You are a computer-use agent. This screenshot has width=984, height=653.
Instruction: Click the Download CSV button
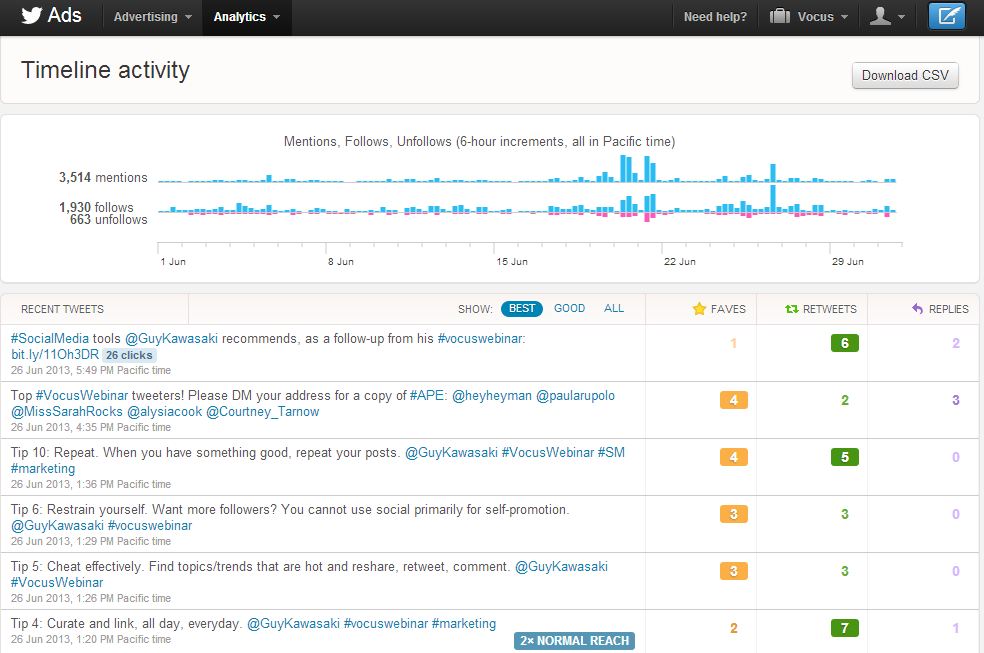905,75
